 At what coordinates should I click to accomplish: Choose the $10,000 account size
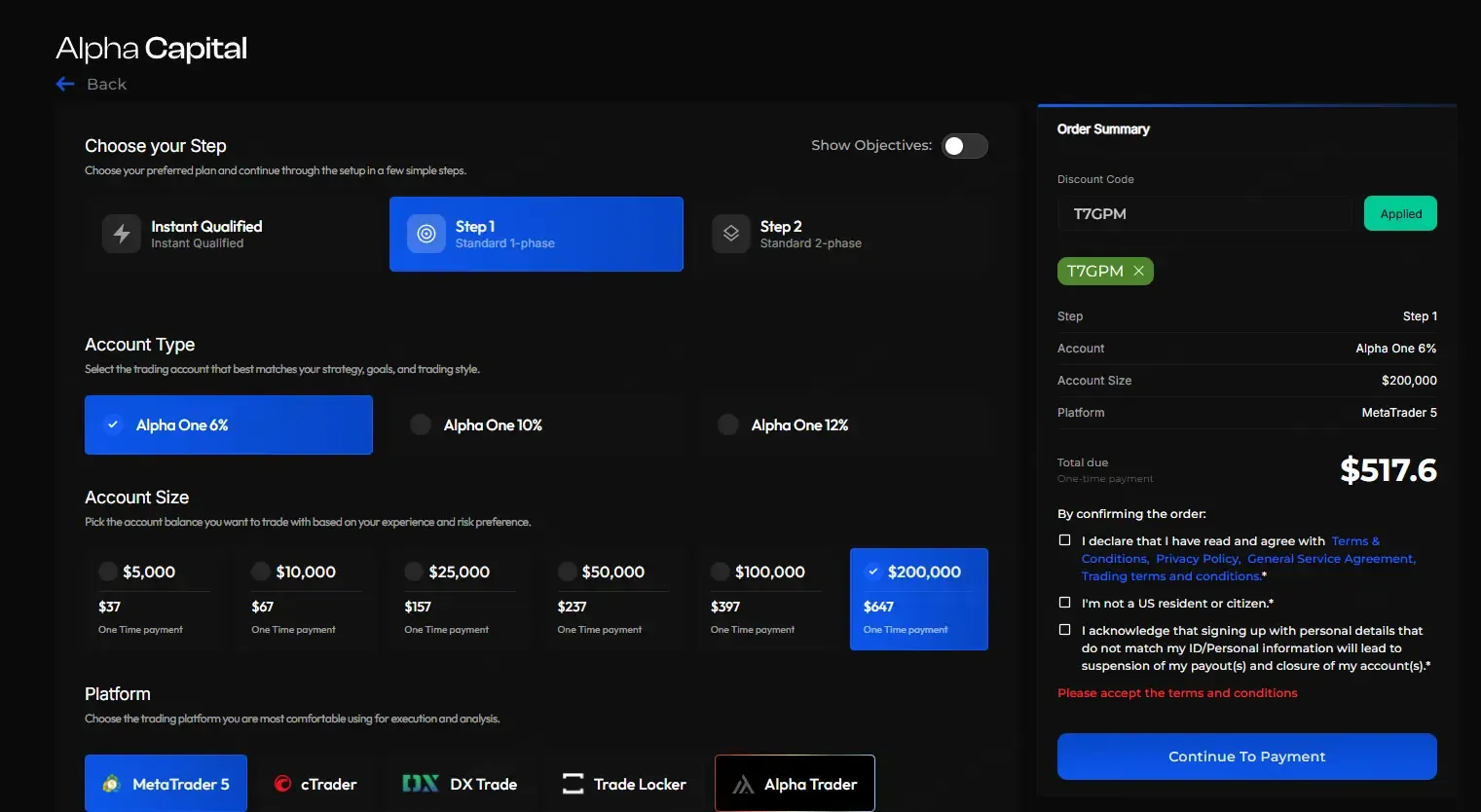(307, 599)
